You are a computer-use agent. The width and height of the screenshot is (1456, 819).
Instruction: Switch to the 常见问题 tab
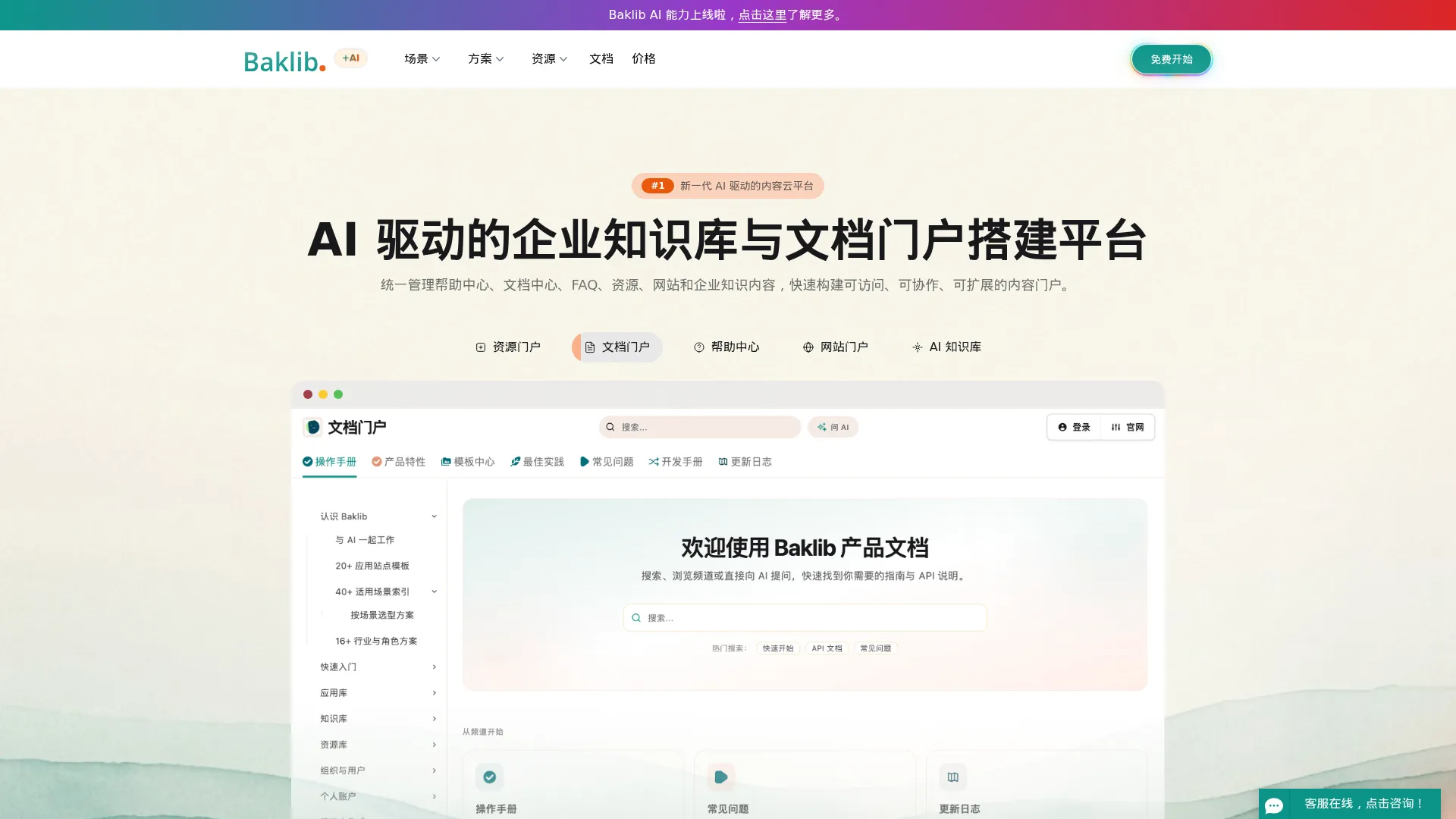607,462
